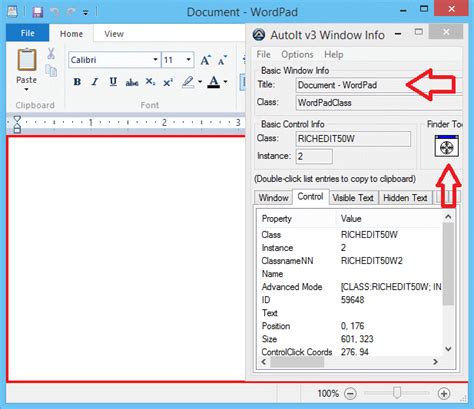Click the scroll down arrow in property list
The height and width of the screenshot is (409, 474).
tap(448, 349)
